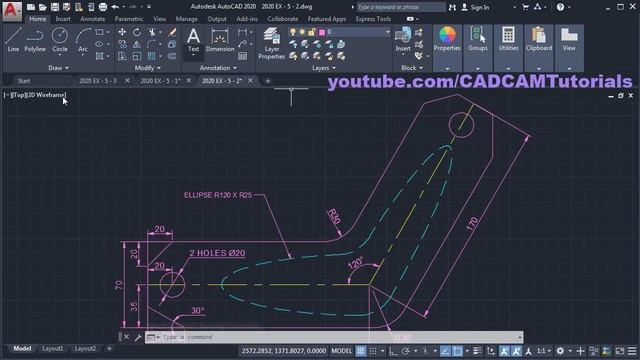
Task: Click the Rotate tool icon
Action: pyautogui.click(x=137, y=32)
